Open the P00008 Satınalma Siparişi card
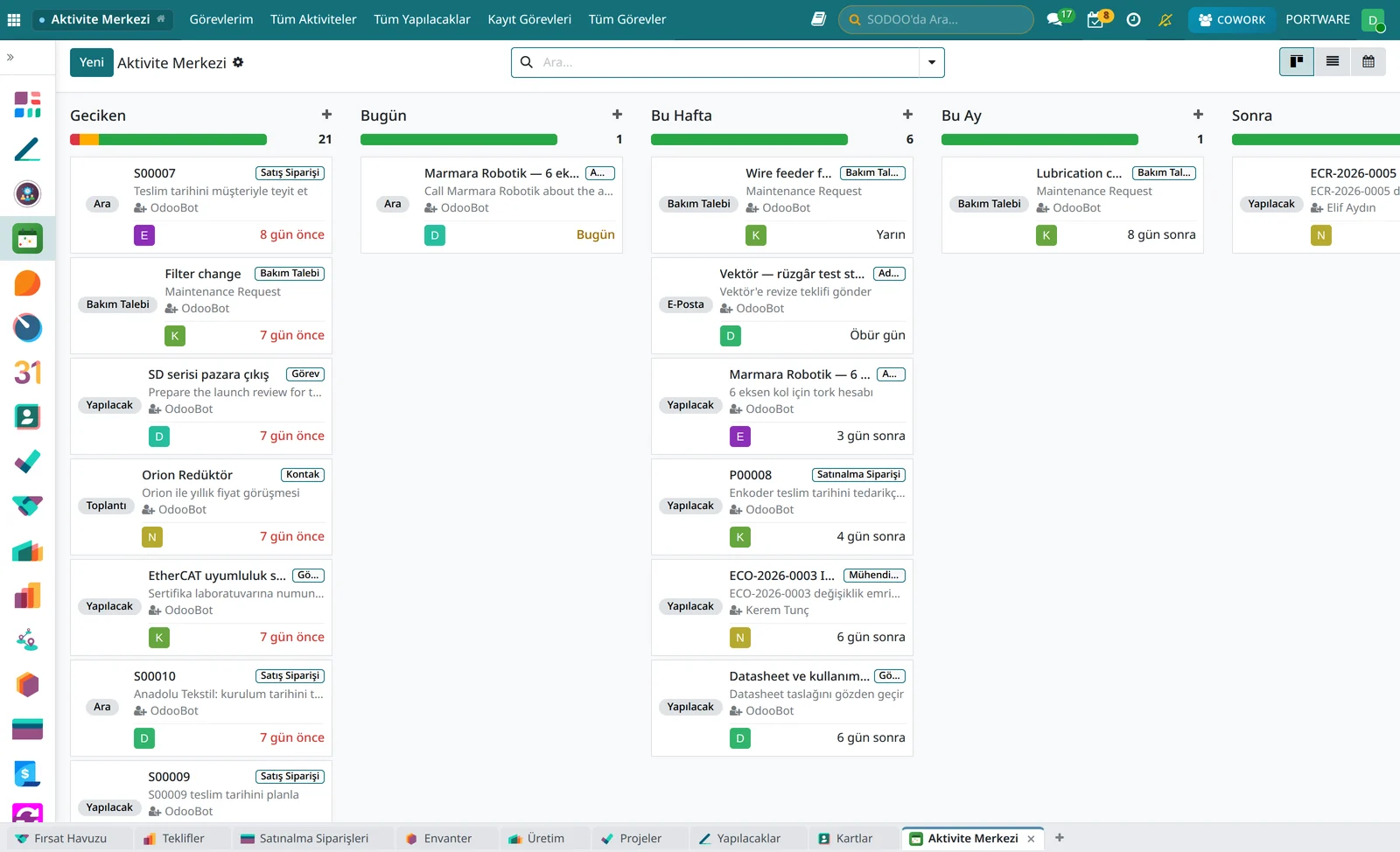 782,506
